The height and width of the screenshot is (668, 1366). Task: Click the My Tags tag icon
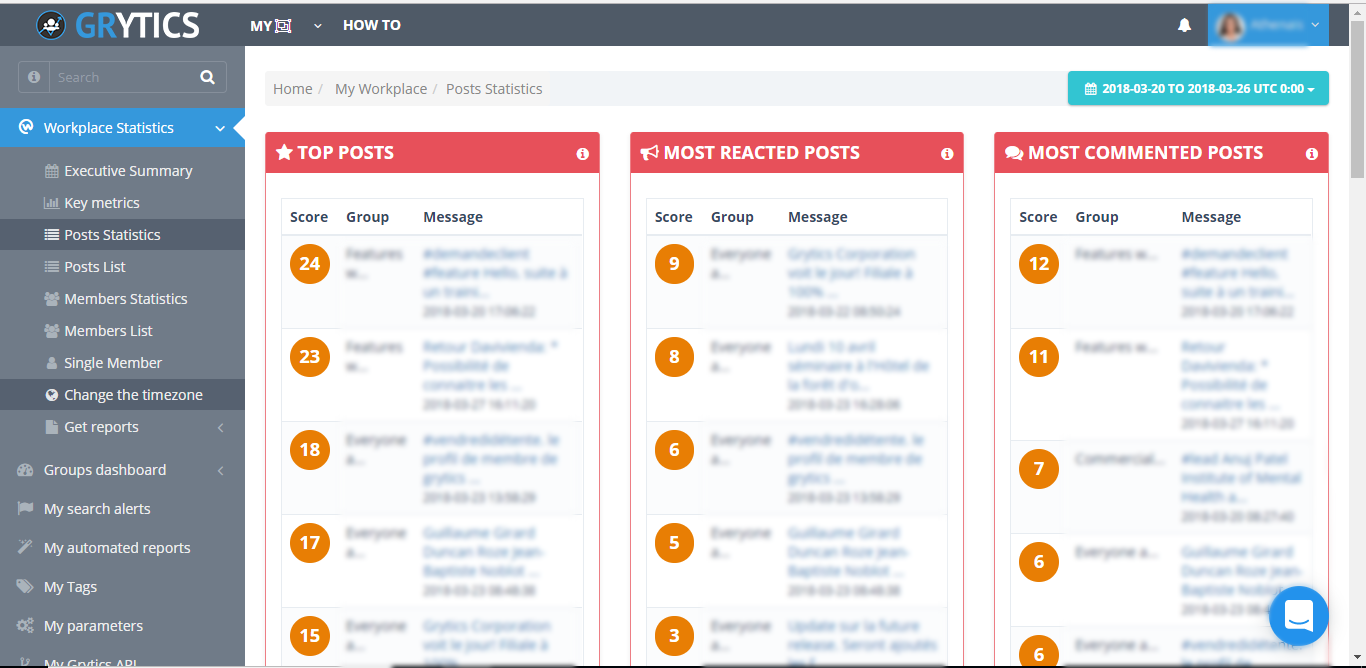pos(25,587)
